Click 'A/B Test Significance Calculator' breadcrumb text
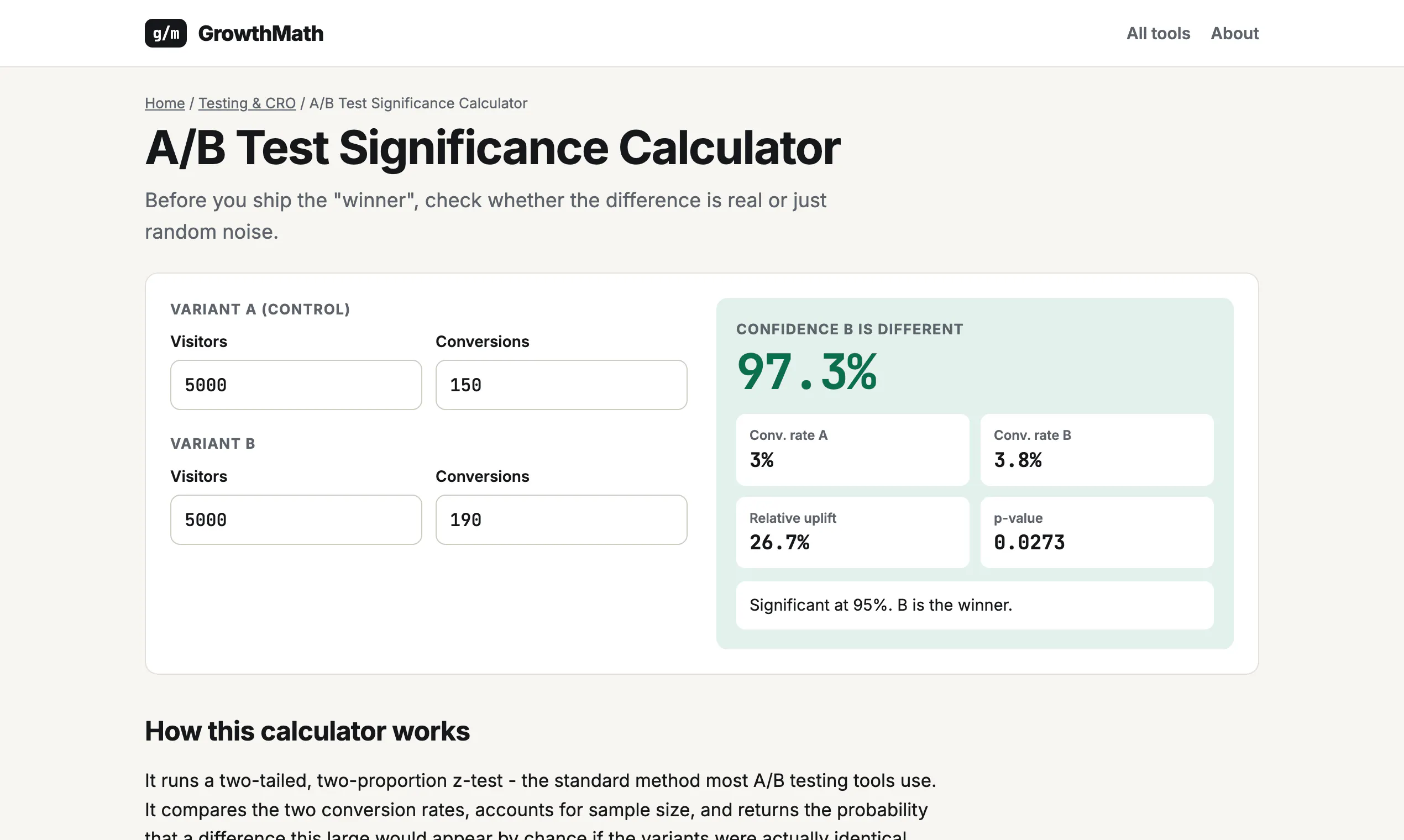Viewport: 1404px width, 840px height. tap(418, 103)
